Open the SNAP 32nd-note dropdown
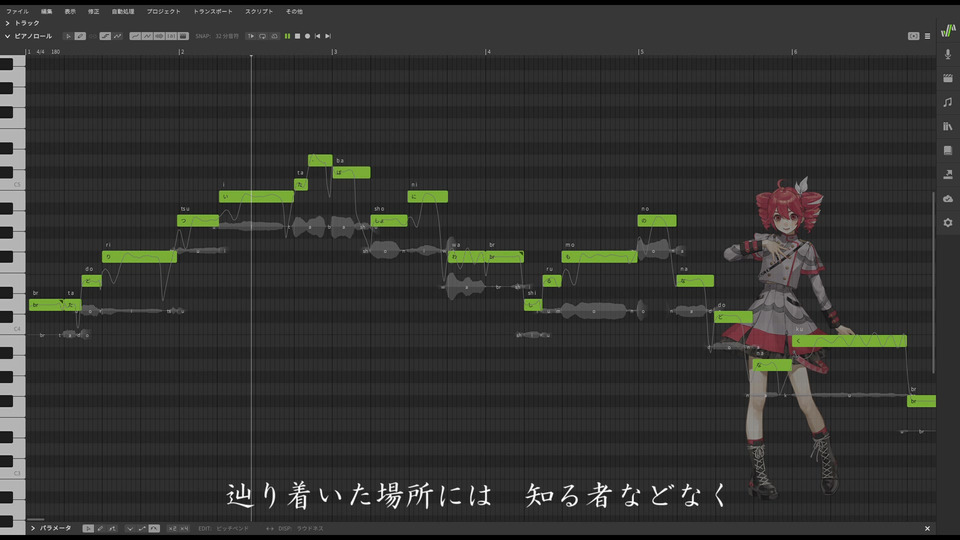This screenshot has height=540, width=960. coord(227,36)
